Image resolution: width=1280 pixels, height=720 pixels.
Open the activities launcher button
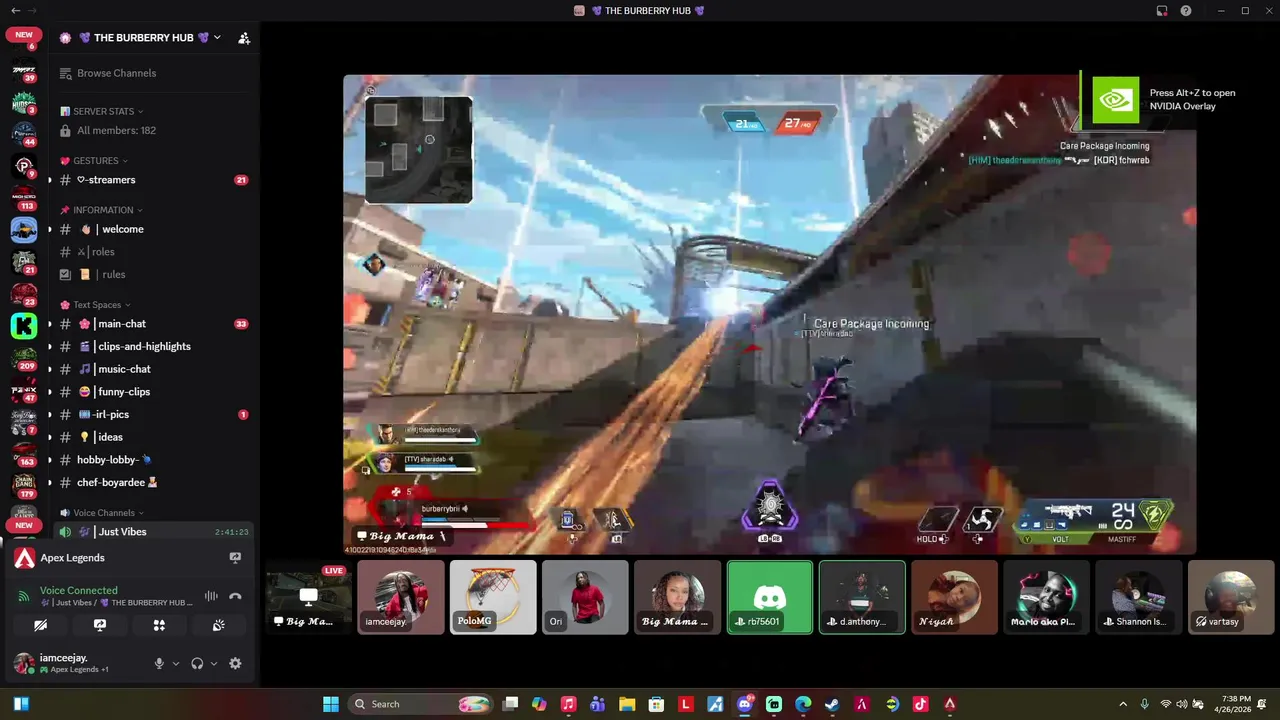[159, 625]
